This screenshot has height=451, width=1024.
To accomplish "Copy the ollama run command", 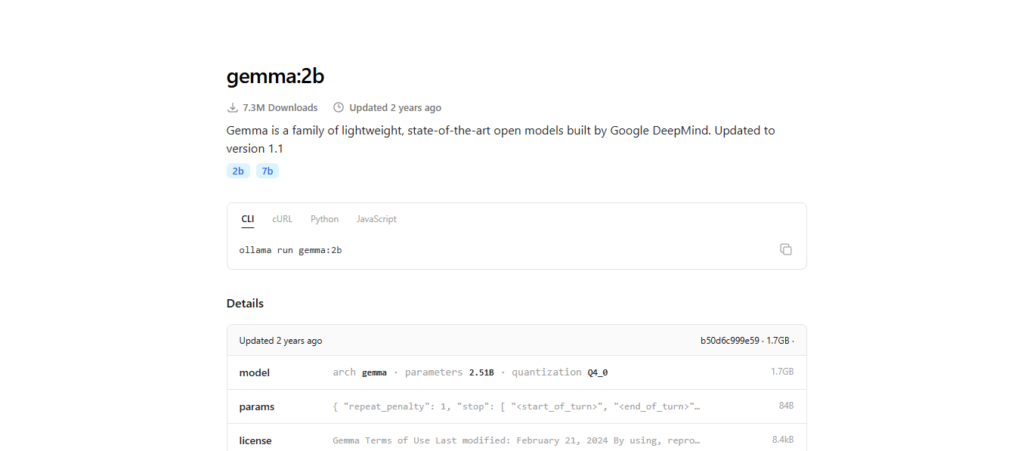I will (x=786, y=249).
